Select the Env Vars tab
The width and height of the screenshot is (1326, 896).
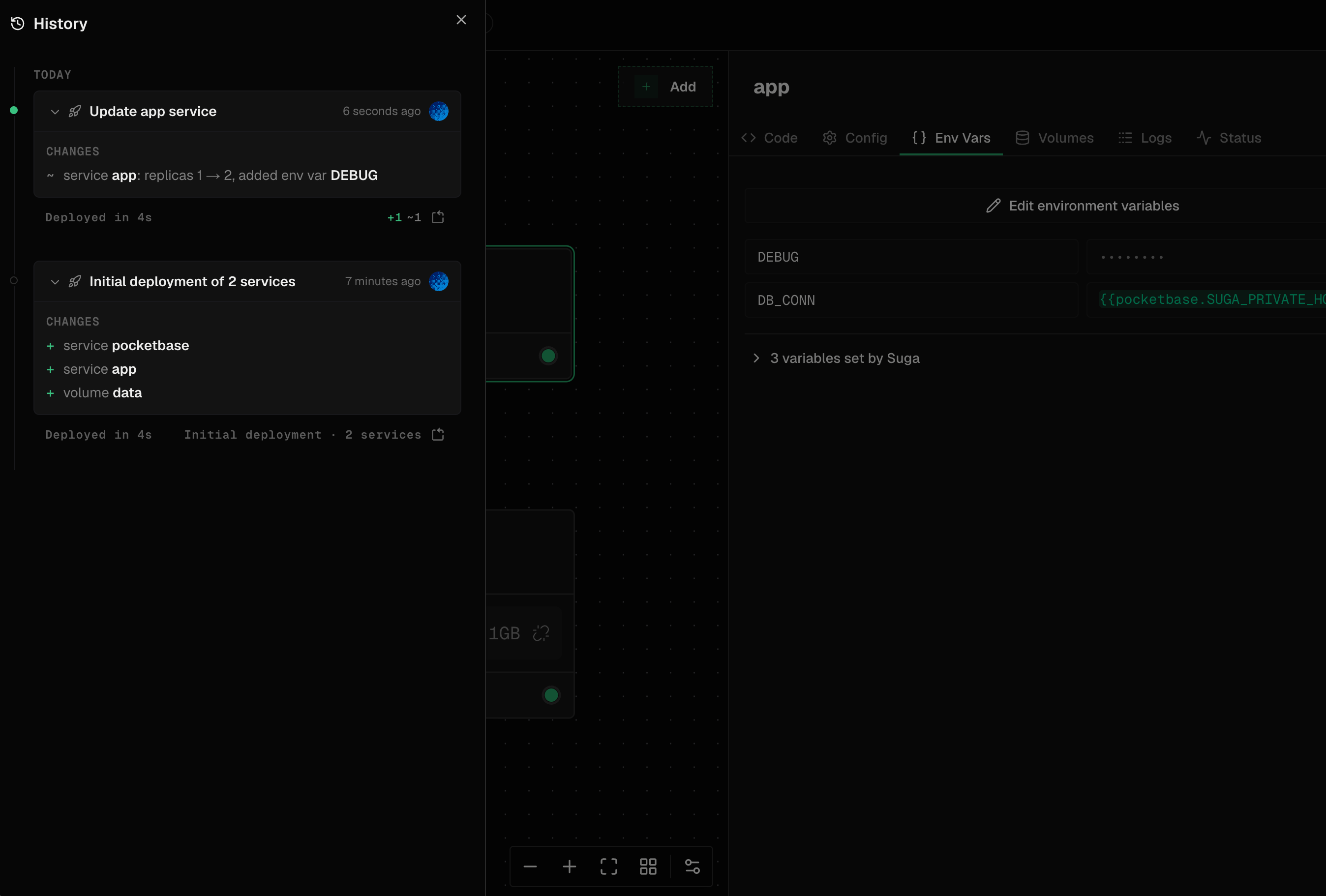coord(951,138)
